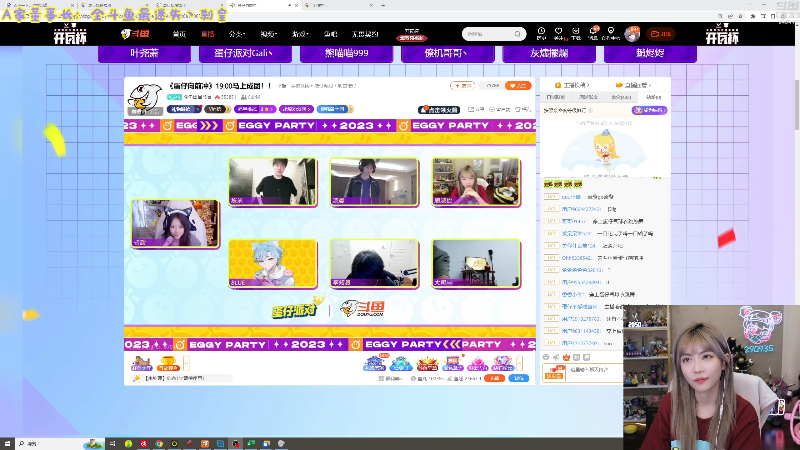This screenshot has height=450, width=800.
Task: Open the first dark-blue badge pill under the title
Action: [x=184, y=109]
